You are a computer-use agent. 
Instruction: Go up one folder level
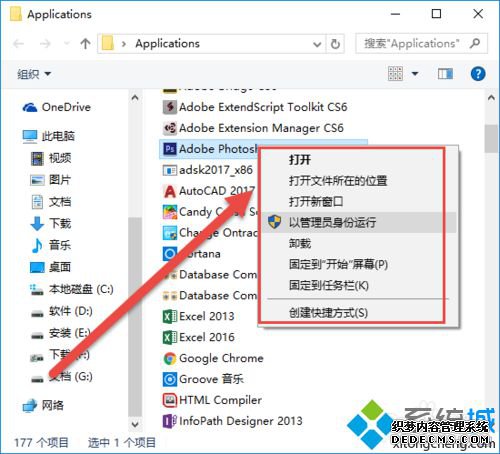pyautogui.click(x=85, y=44)
